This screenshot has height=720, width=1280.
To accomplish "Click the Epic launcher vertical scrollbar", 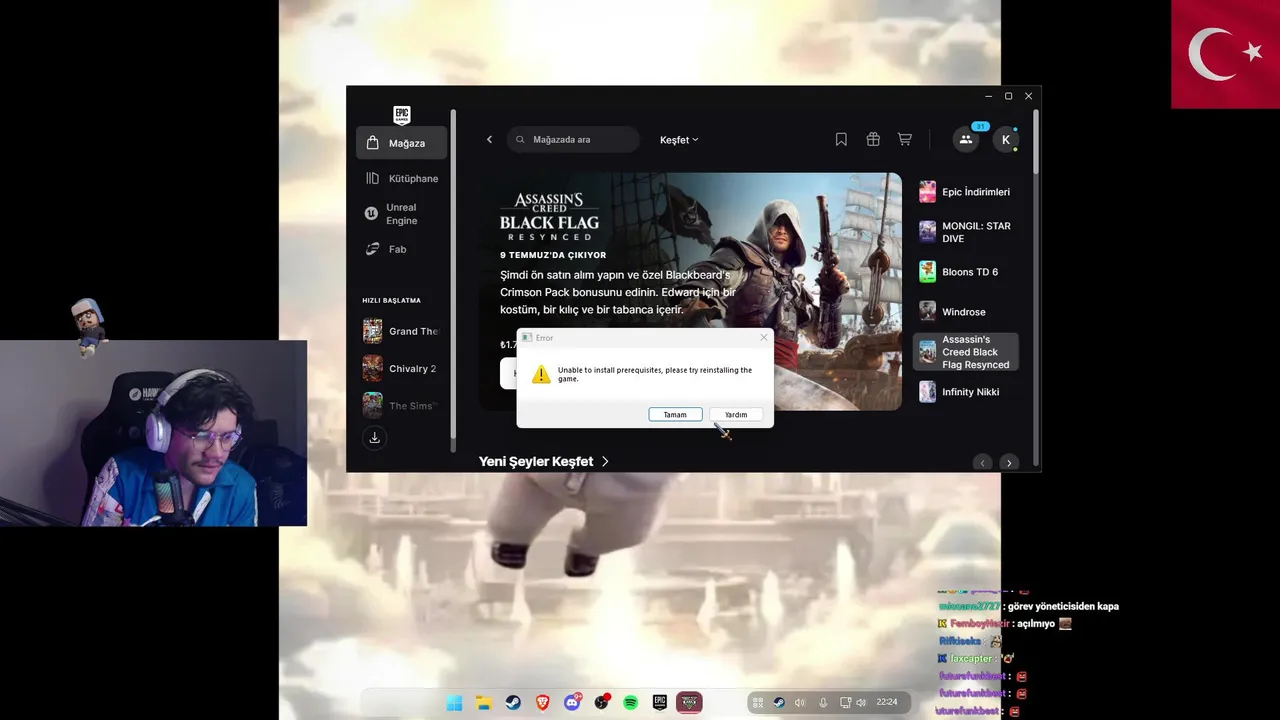I will click(x=1036, y=140).
